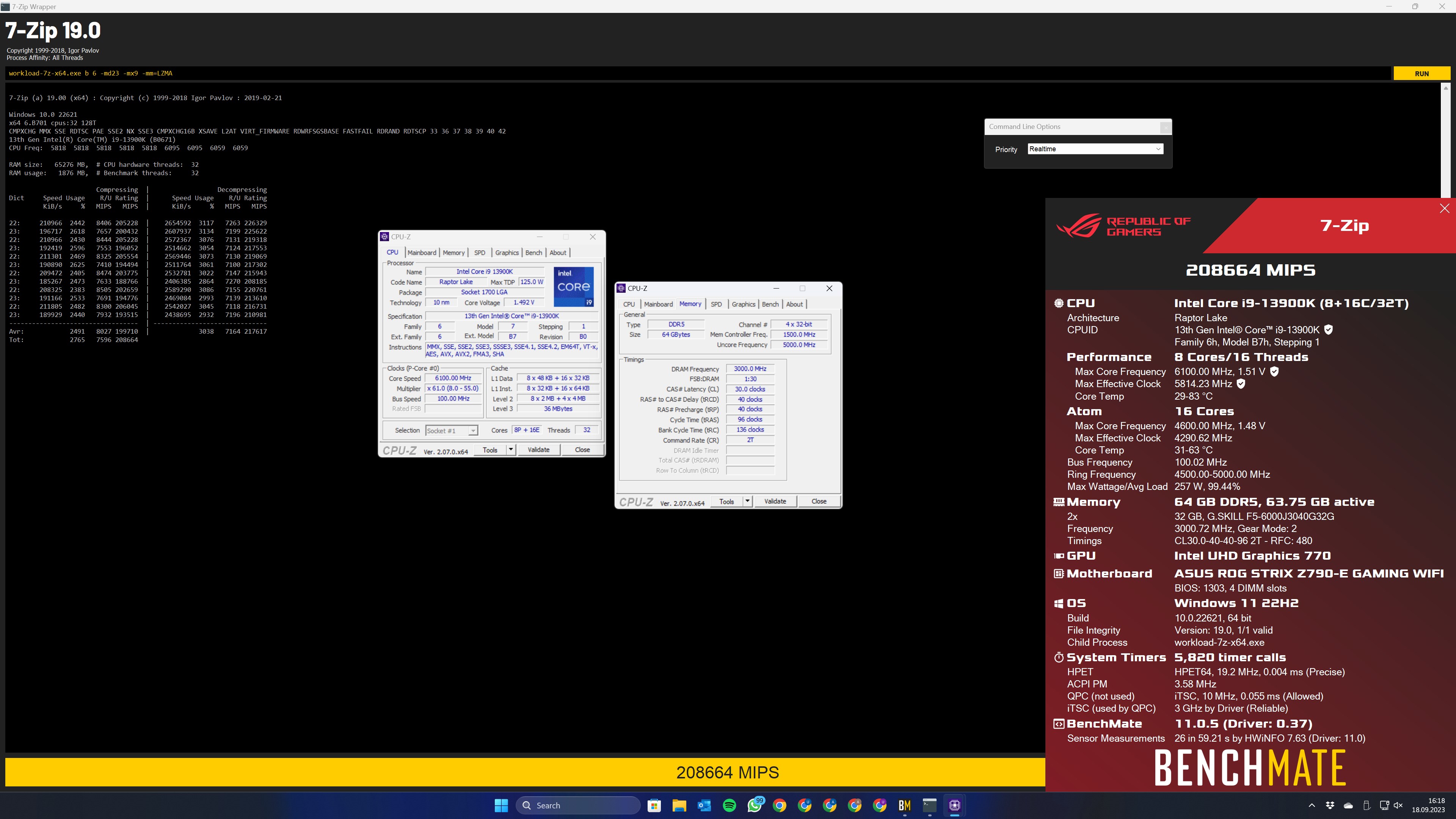Open Spotify from taskbar
This screenshot has height=819, width=1456.
(729, 805)
